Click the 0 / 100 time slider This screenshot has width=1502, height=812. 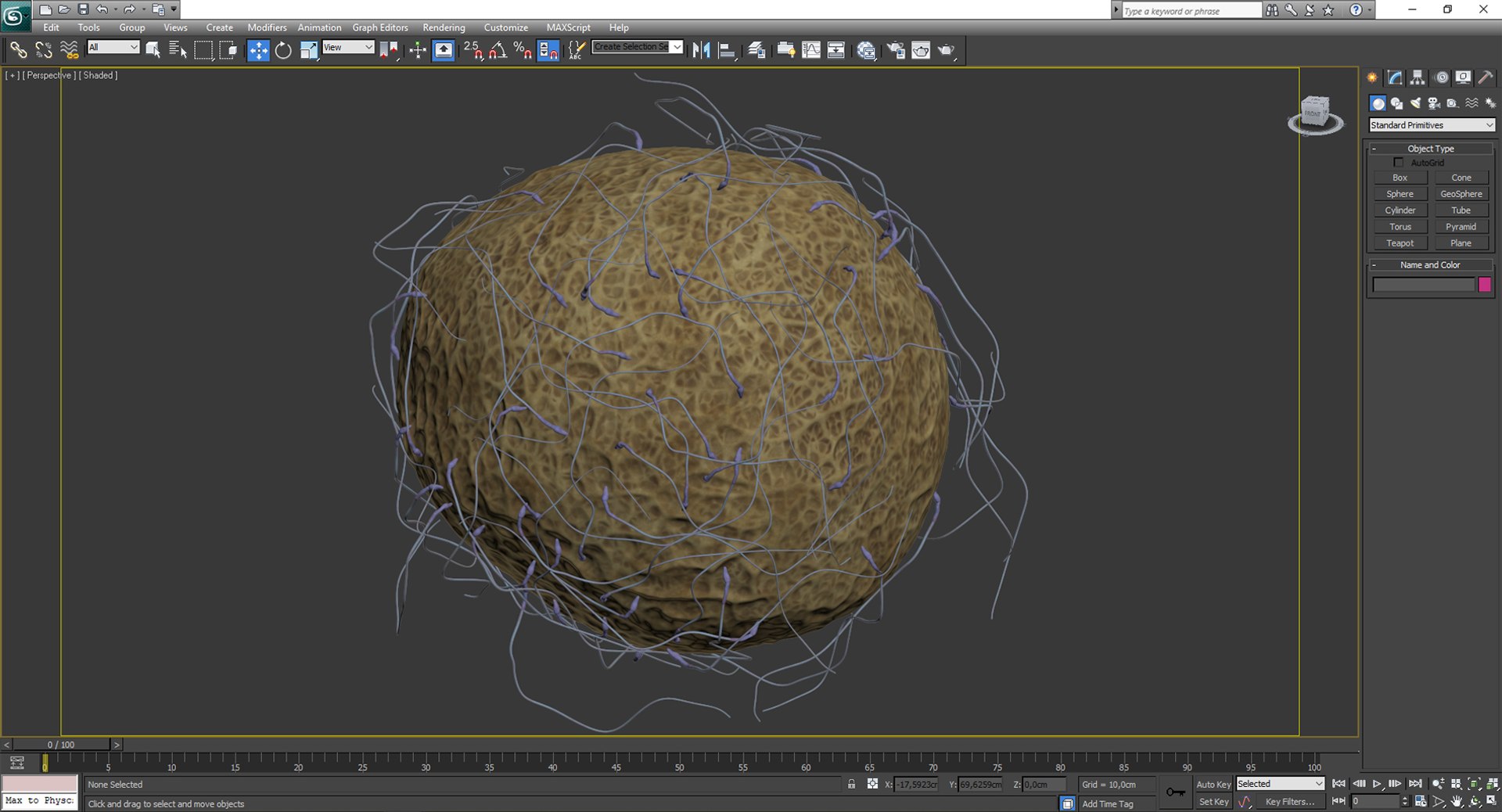click(62, 745)
